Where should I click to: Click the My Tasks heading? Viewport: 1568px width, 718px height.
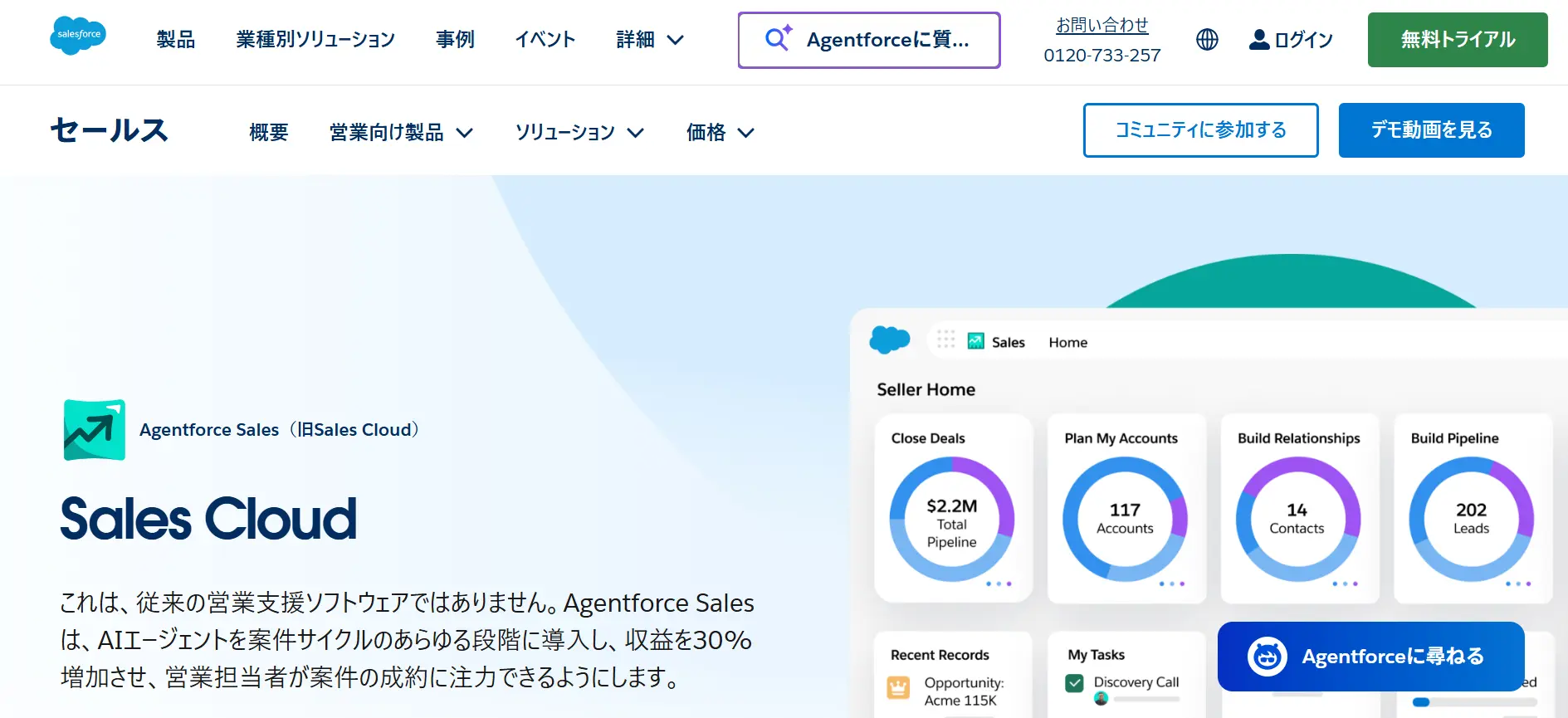click(x=1096, y=655)
